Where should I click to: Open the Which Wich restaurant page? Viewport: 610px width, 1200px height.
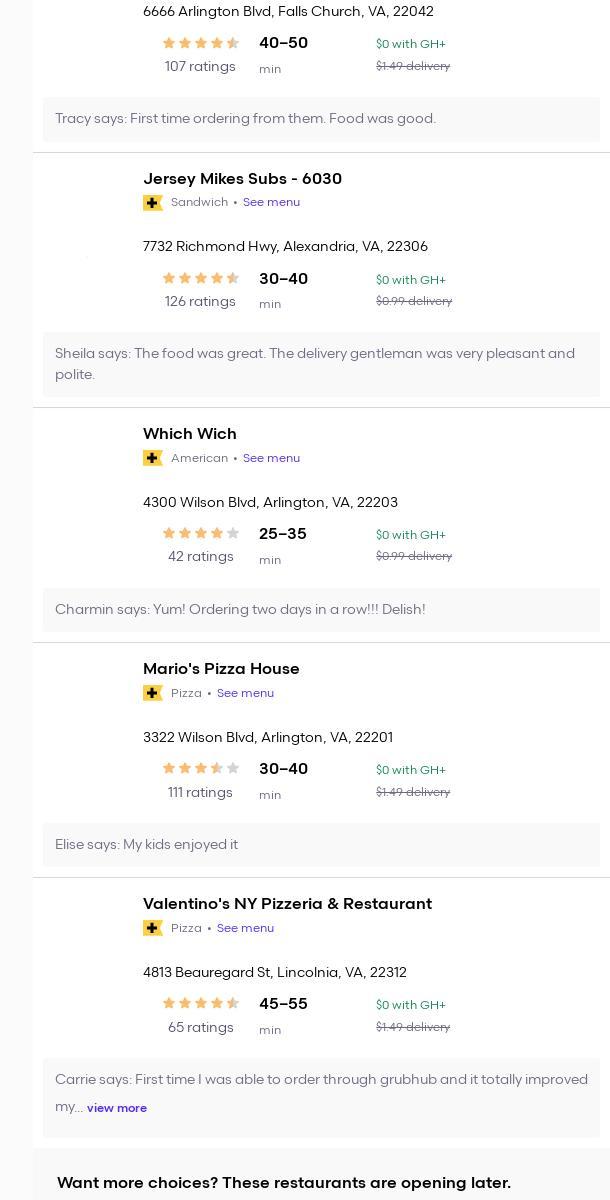point(190,434)
